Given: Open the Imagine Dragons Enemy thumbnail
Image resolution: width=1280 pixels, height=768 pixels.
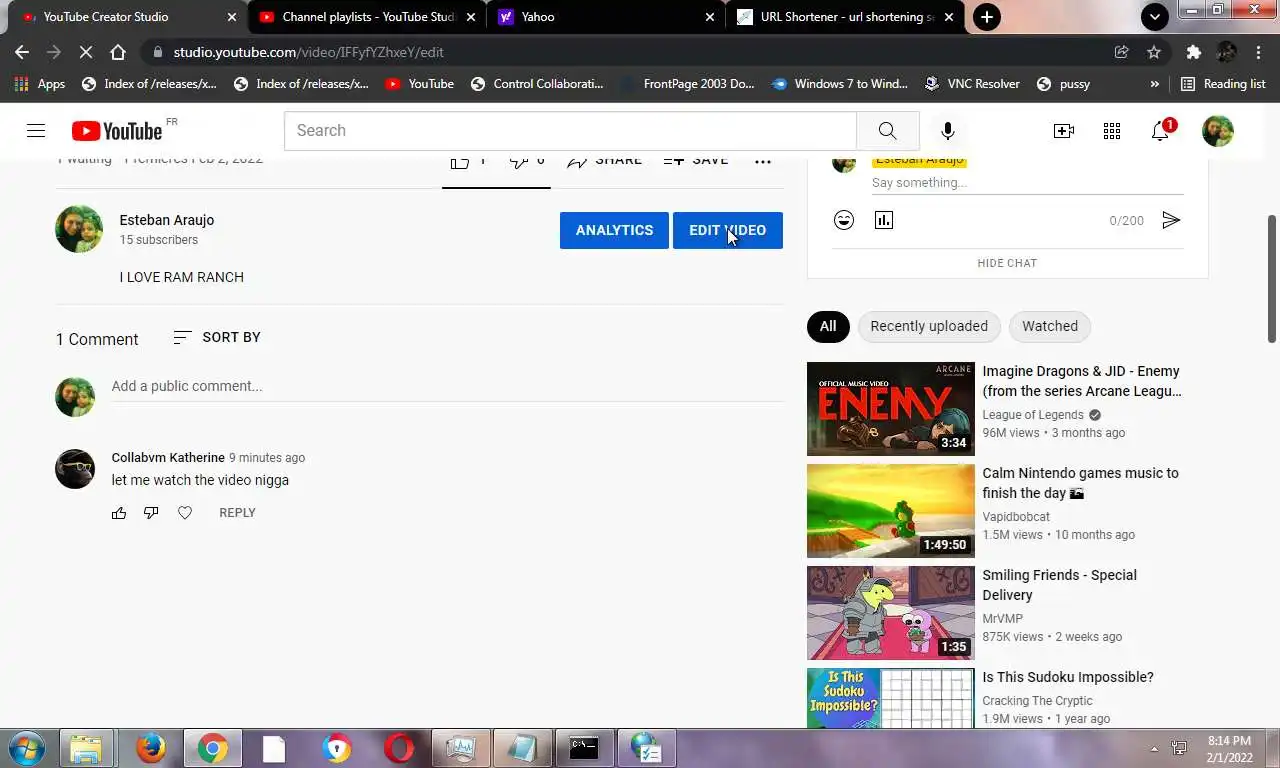Looking at the screenshot, I should (890, 409).
